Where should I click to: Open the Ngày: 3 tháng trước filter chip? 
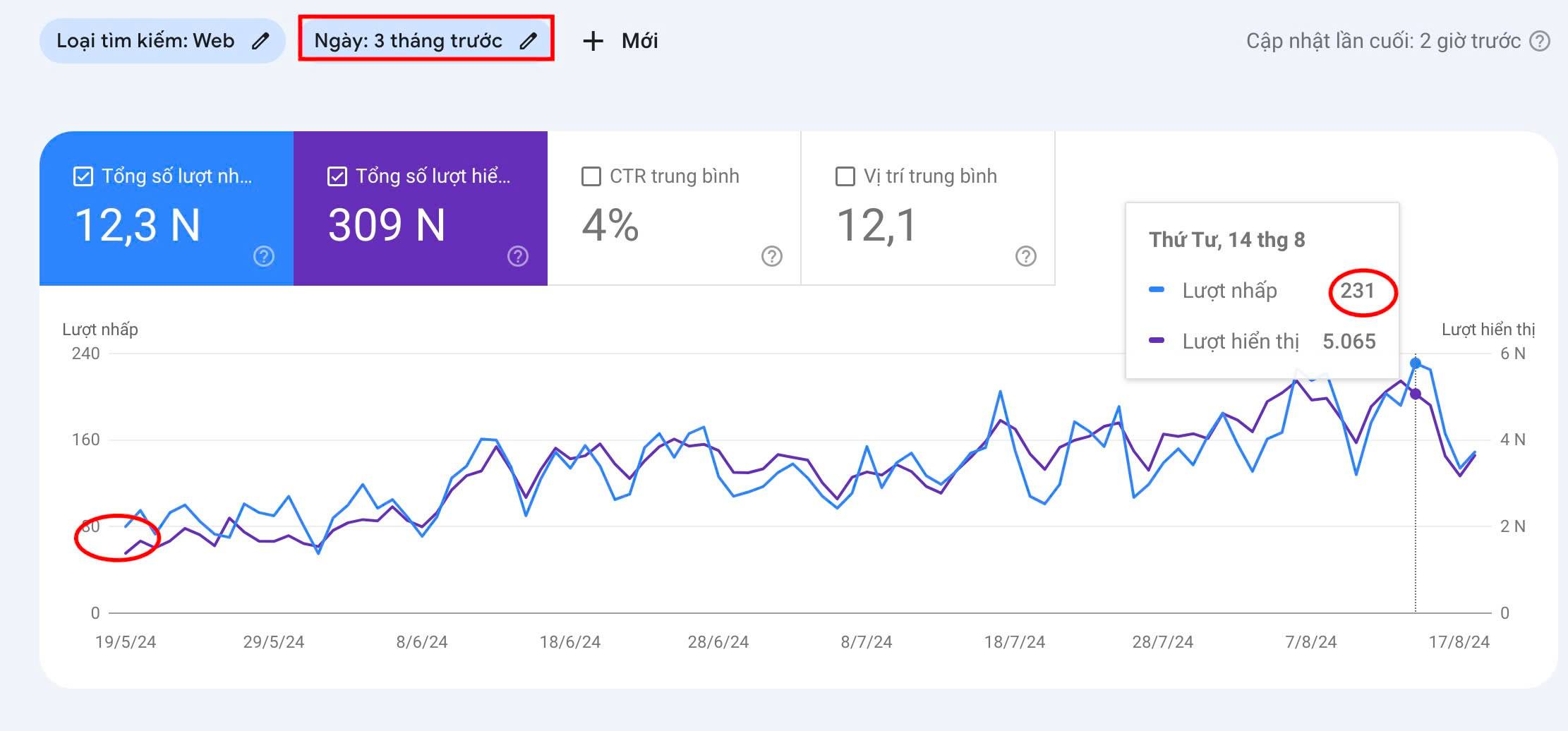coord(426,41)
